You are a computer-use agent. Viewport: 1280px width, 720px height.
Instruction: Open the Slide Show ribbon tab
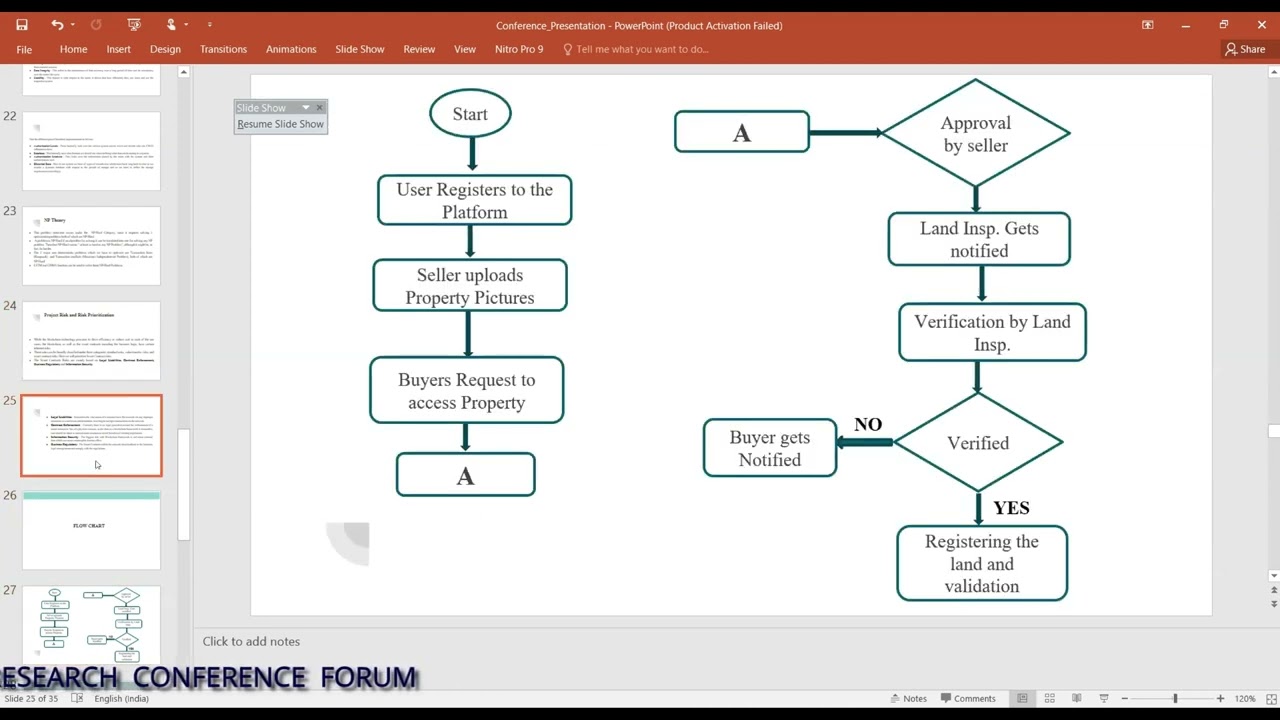(360, 49)
